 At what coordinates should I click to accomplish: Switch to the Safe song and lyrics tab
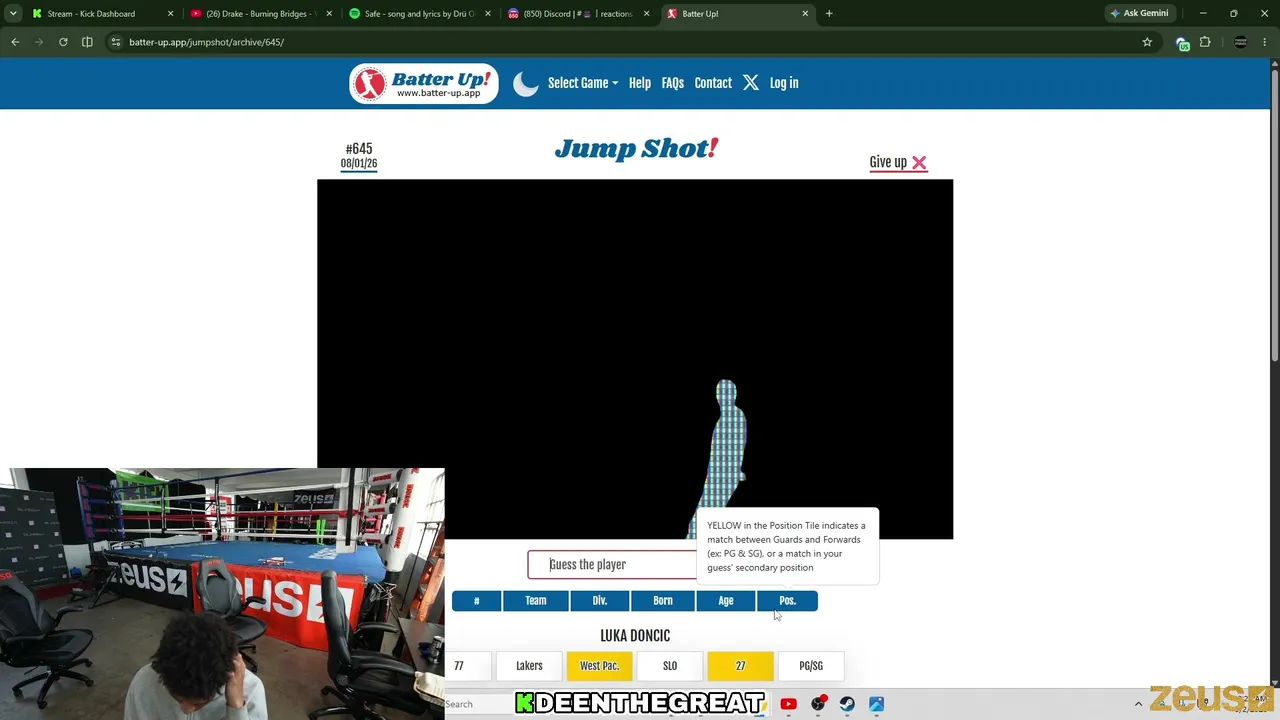(x=419, y=14)
